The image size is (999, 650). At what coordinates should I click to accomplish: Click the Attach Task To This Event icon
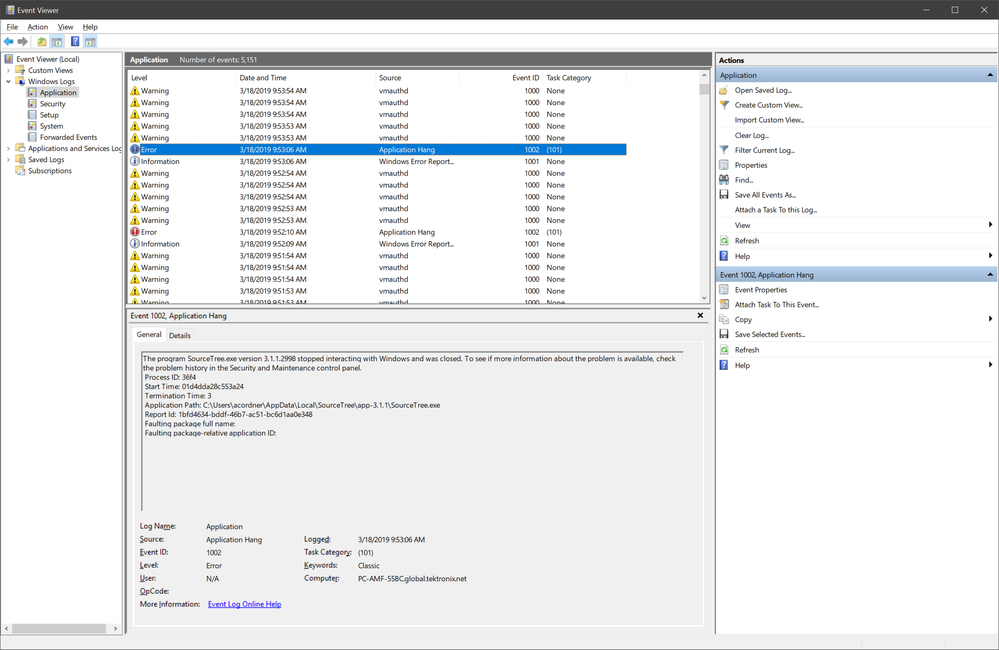pos(724,305)
